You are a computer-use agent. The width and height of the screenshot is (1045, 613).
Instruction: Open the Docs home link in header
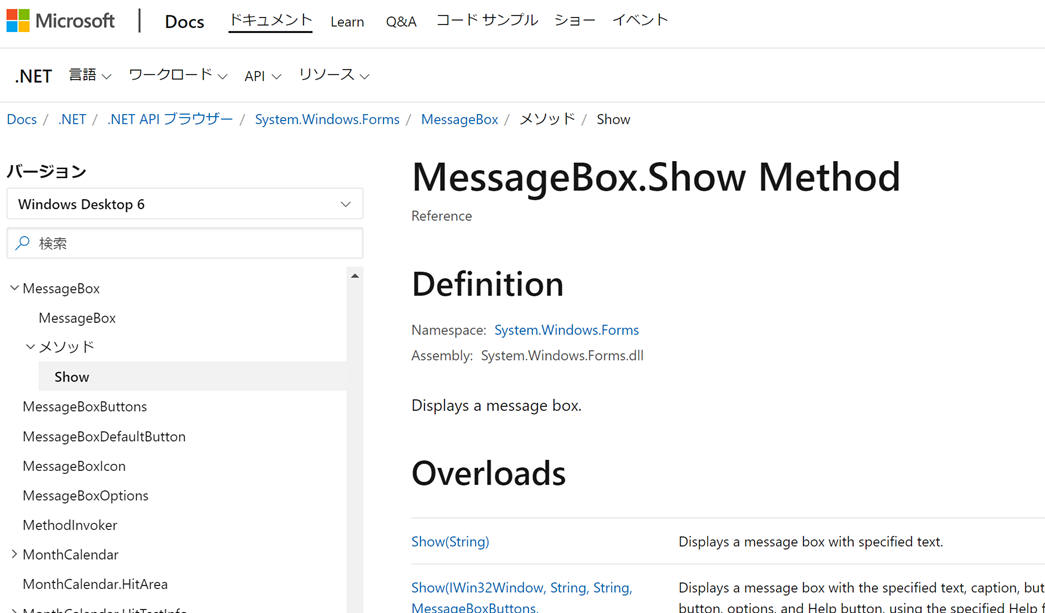click(184, 21)
